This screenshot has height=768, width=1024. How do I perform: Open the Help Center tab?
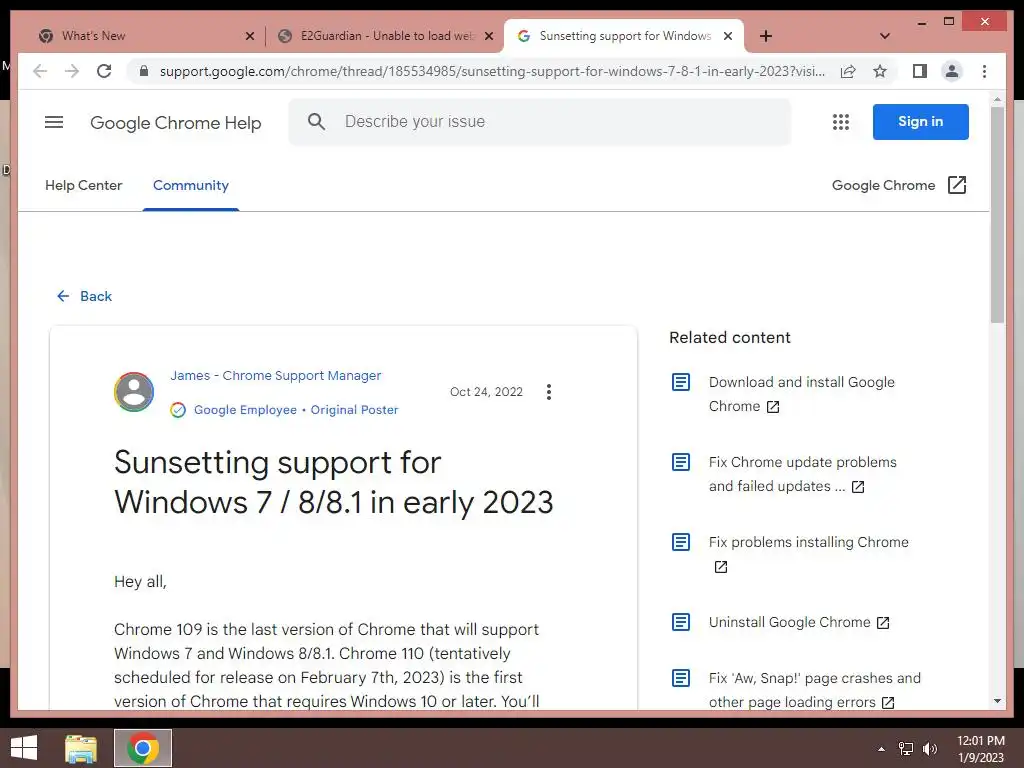coord(84,185)
